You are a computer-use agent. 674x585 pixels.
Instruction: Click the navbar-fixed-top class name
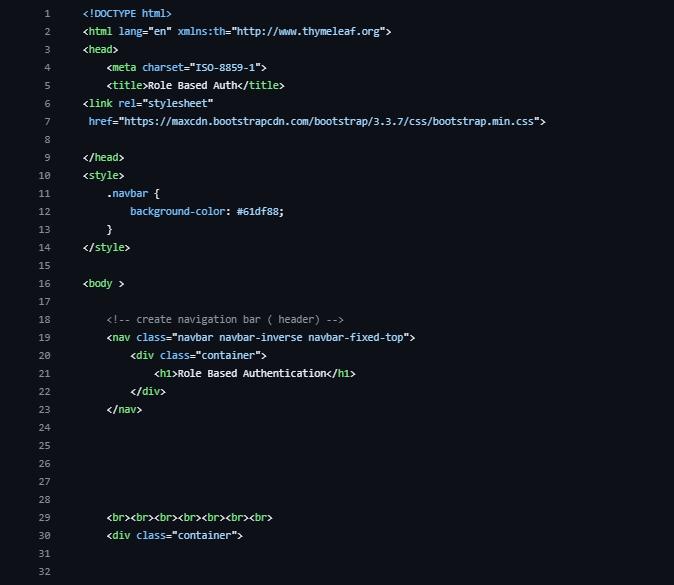coord(355,337)
